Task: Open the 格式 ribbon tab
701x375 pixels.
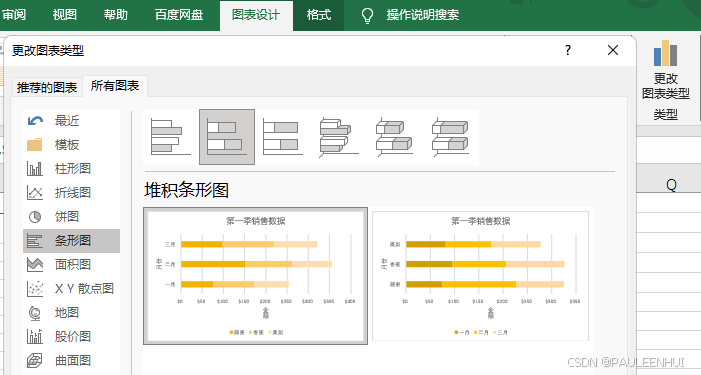Action: (x=319, y=15)
